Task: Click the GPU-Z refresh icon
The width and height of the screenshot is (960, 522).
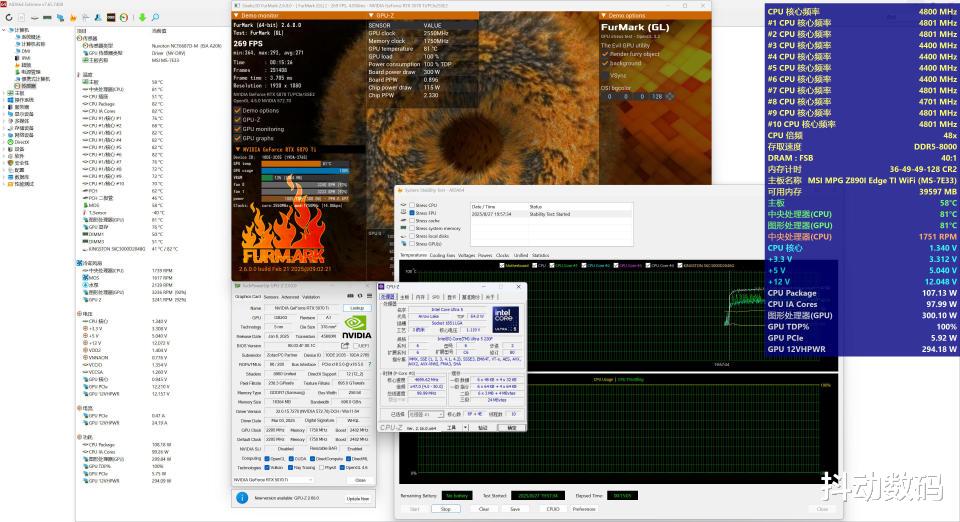Action: point(360,296)
